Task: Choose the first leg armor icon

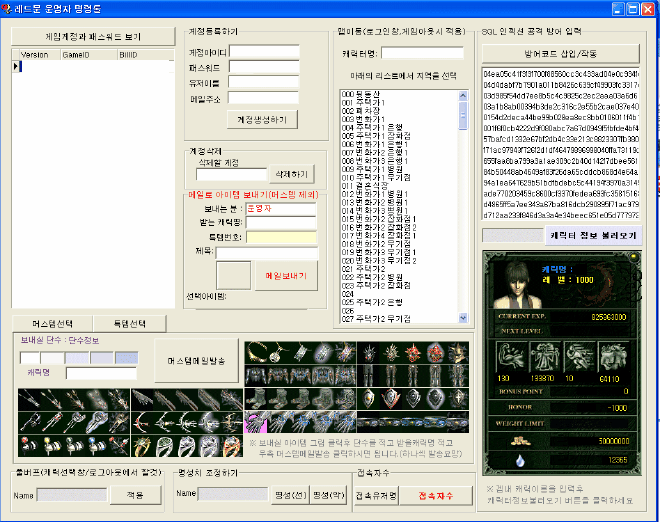Action: click(368, 376)
